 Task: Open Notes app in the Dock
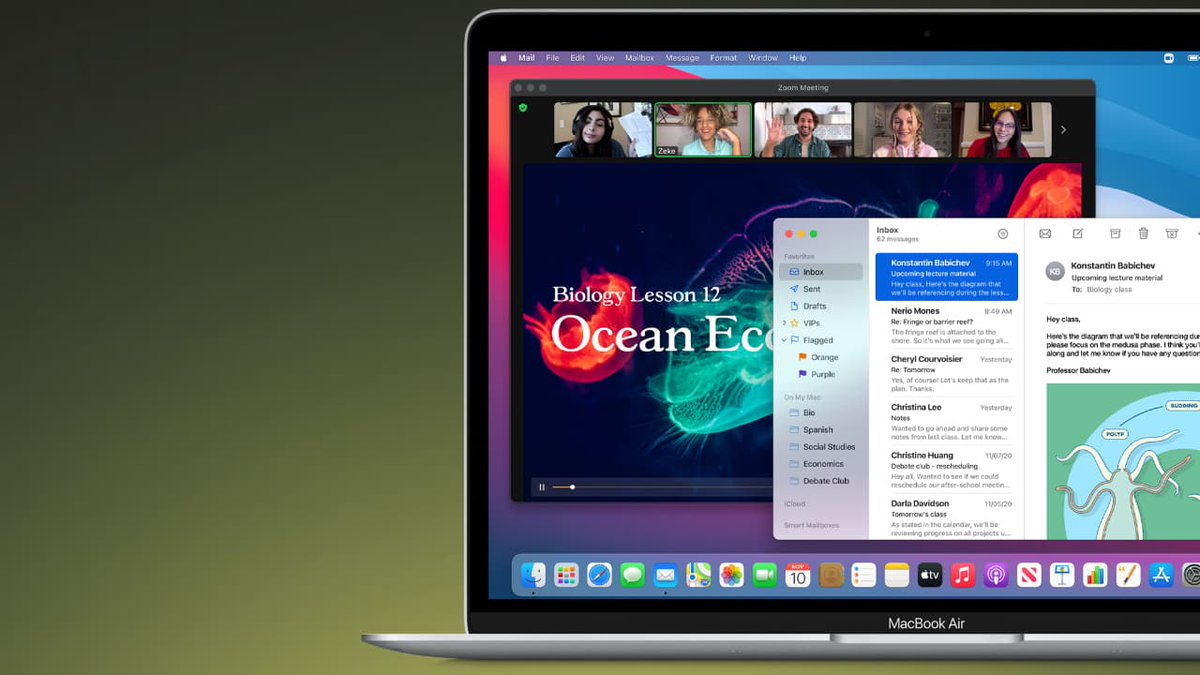coord(897,575)
